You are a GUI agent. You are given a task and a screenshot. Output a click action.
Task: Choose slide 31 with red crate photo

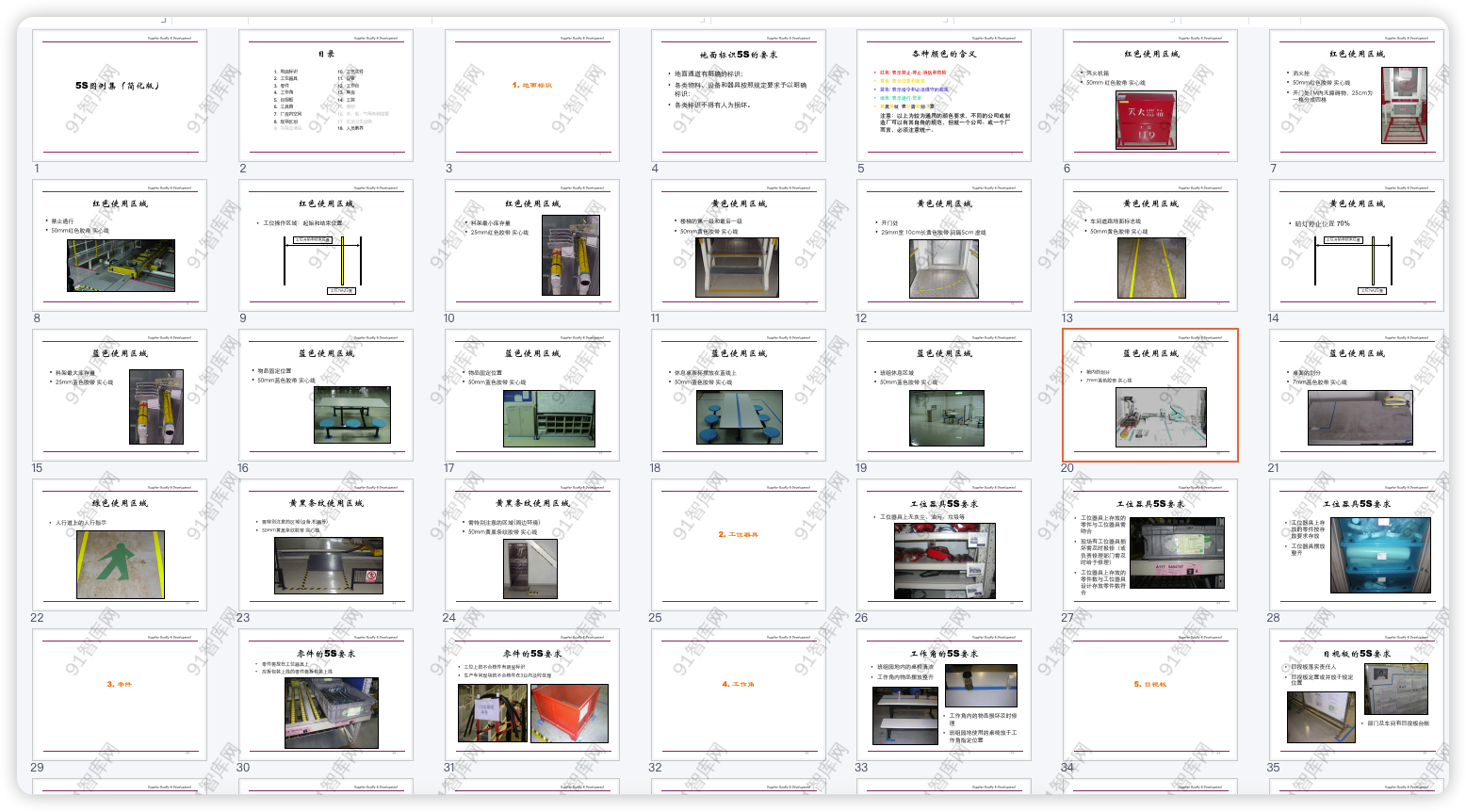(531, 694)
